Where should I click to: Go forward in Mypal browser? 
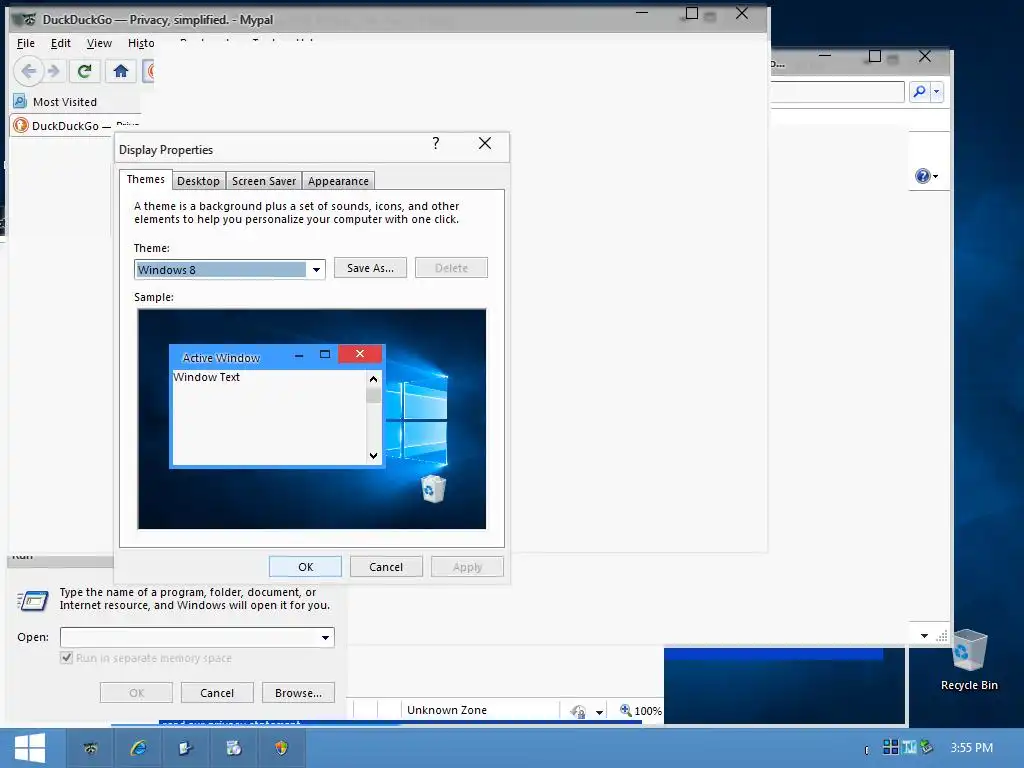coord(54,71)
